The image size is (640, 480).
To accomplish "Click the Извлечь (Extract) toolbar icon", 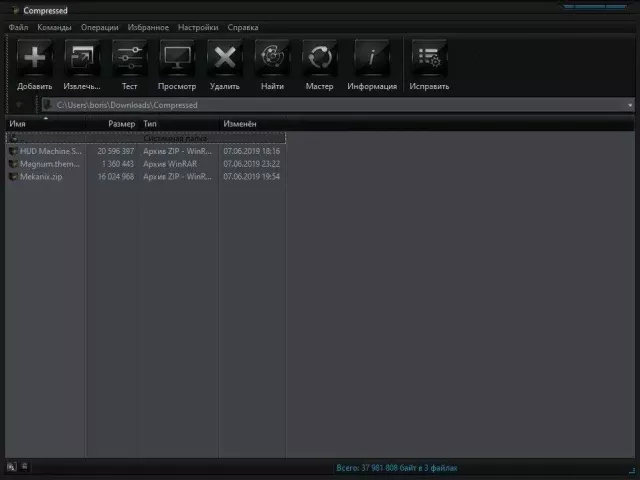I will [83, 59].
